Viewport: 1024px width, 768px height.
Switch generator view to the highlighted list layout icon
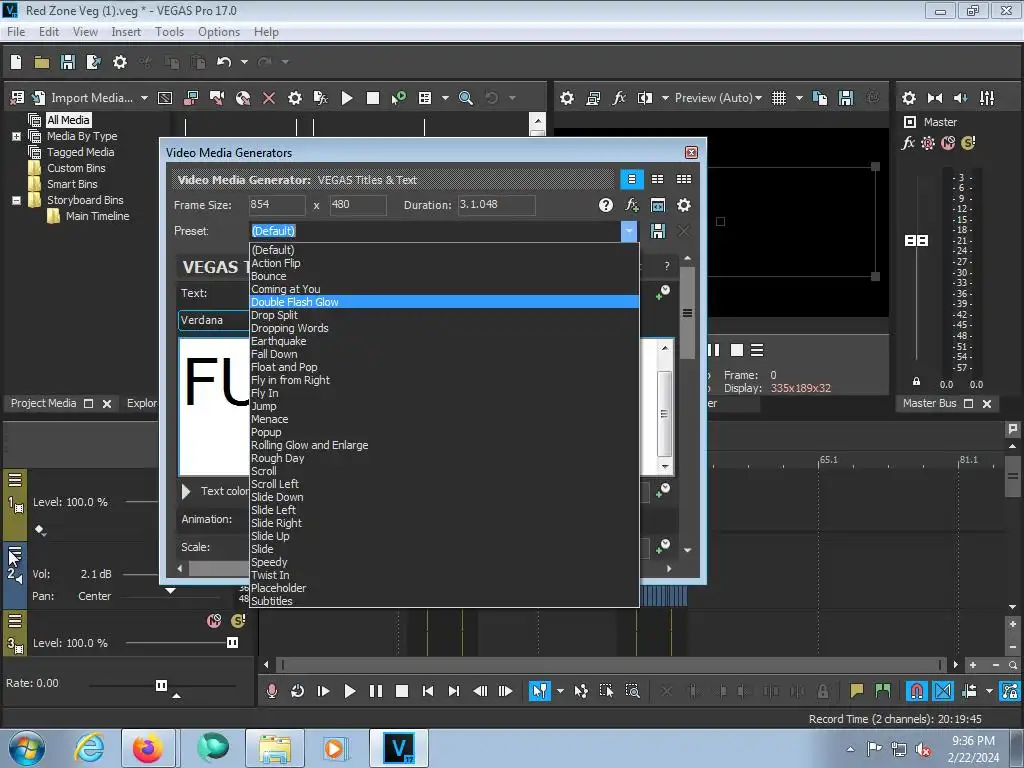[632, 179]
